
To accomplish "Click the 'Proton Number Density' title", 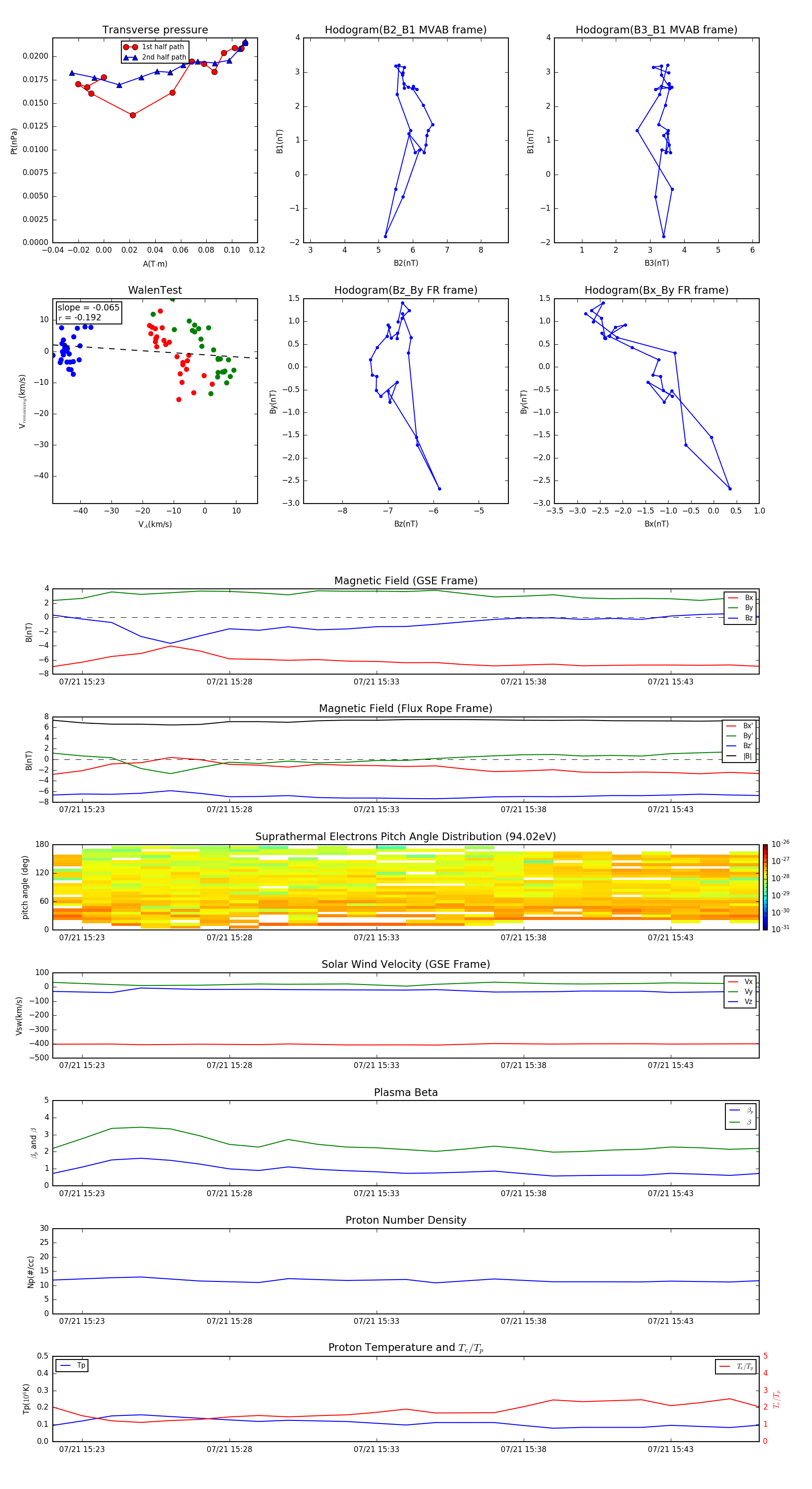I will [x=406, y=1220].
